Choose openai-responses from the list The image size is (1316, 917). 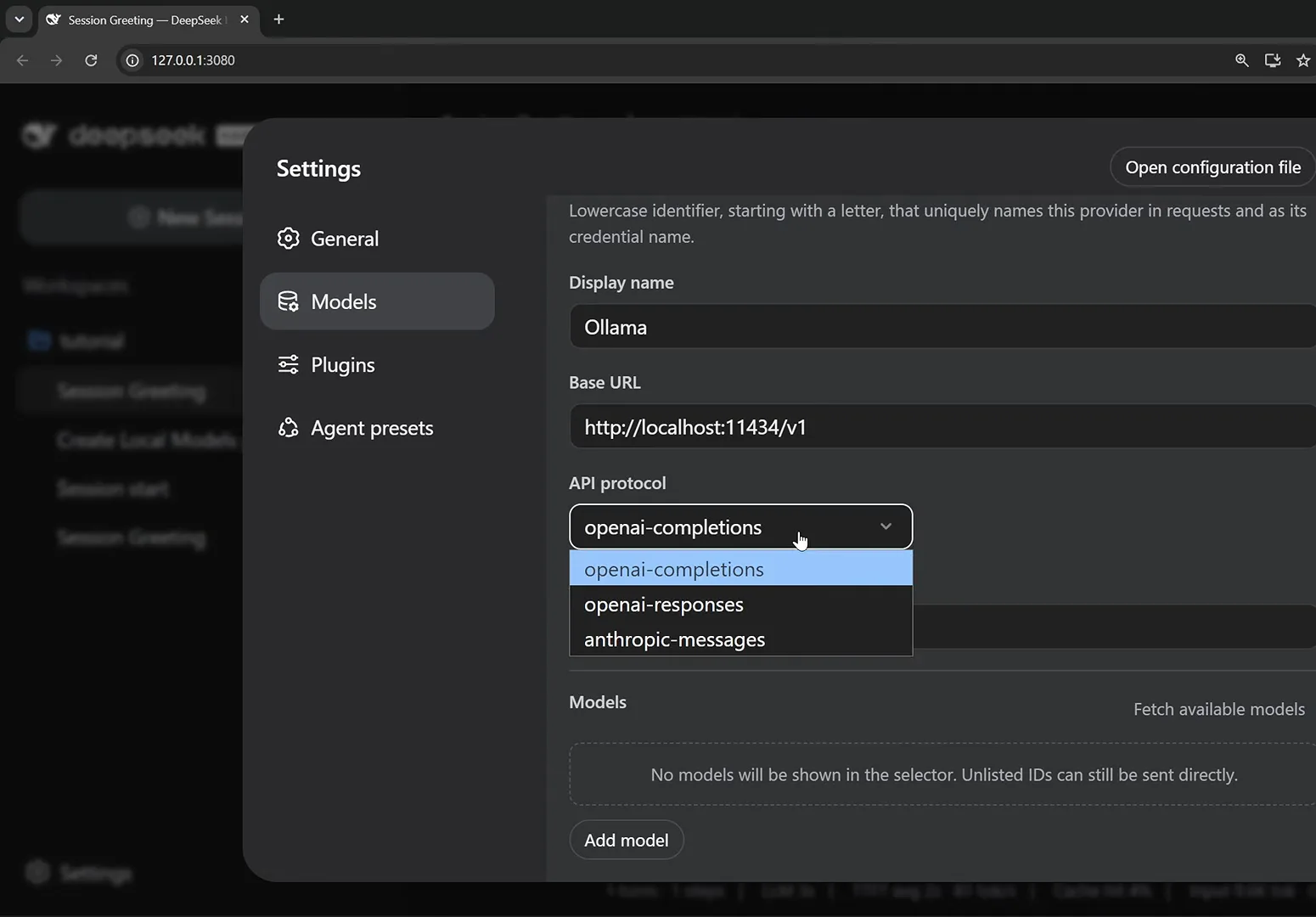tap(740, 604)
